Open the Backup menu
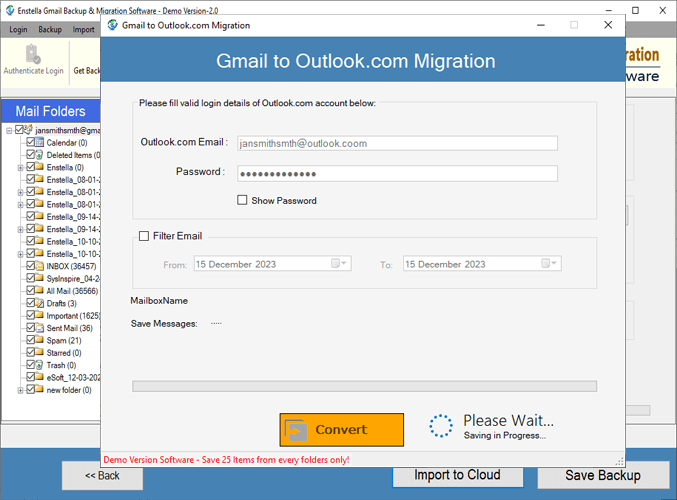 (50, 30)
